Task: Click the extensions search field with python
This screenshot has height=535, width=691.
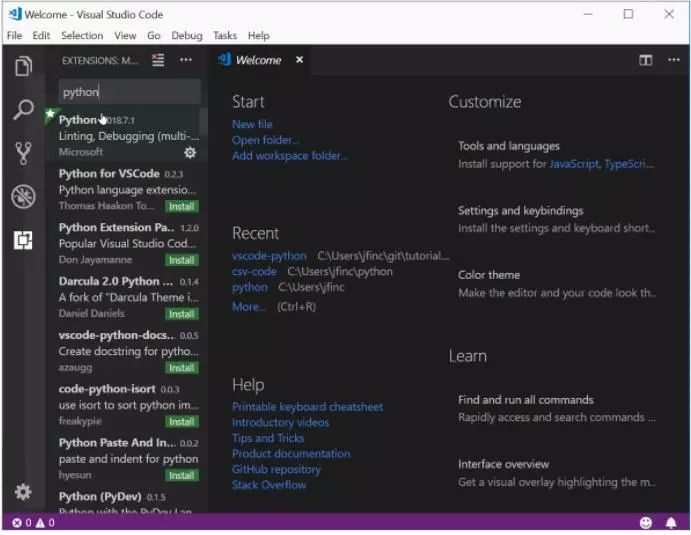Action: pyautogui.click(x=130, y=92)
